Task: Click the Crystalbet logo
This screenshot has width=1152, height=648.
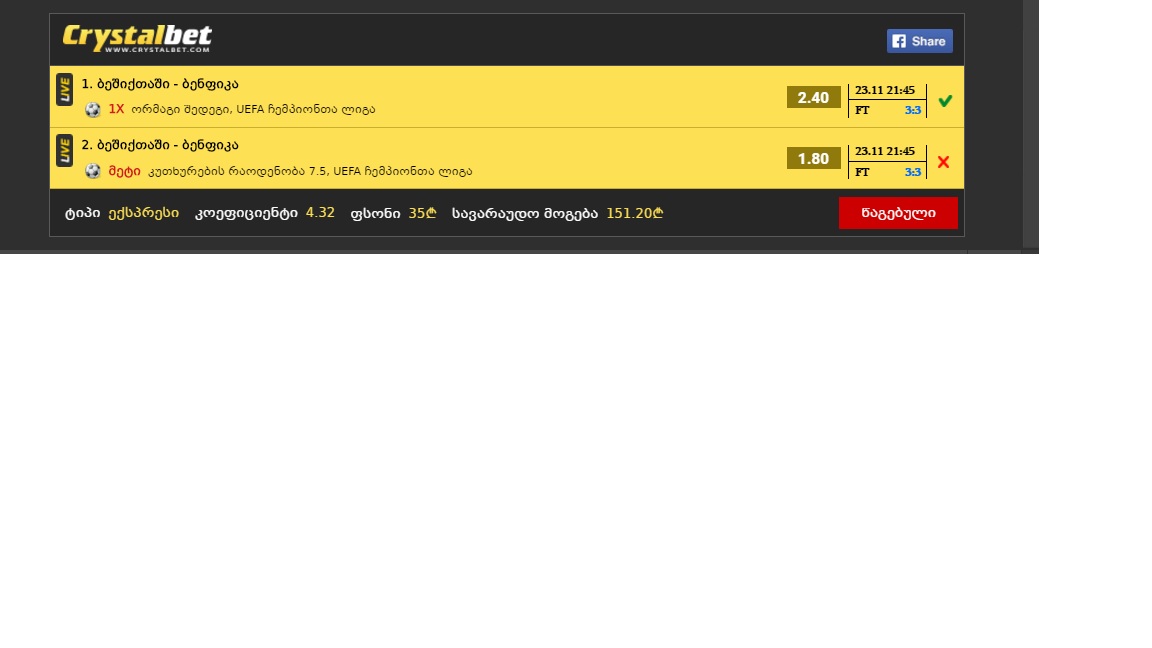Action: (x=137, y=38)
